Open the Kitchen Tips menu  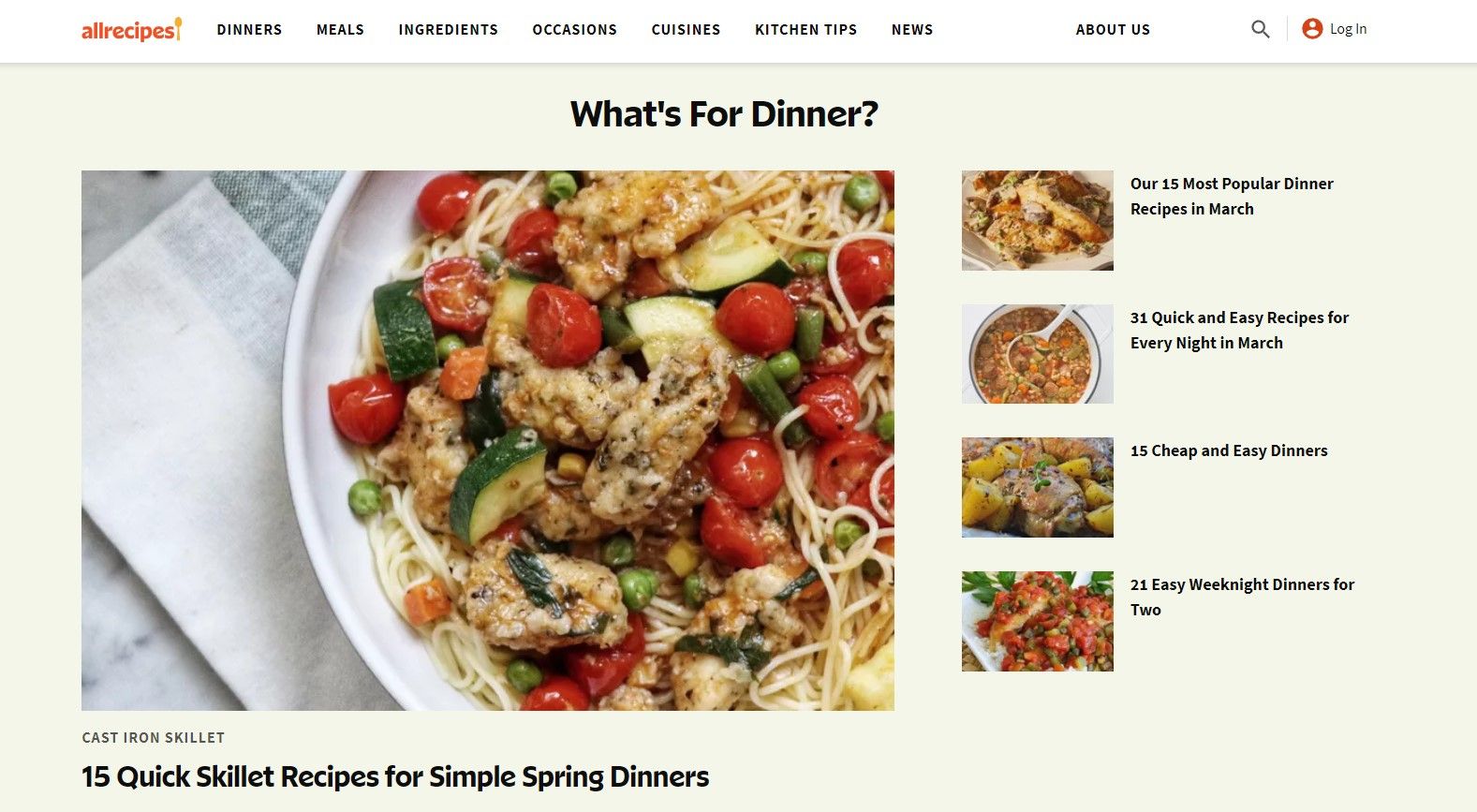point(806,30)
